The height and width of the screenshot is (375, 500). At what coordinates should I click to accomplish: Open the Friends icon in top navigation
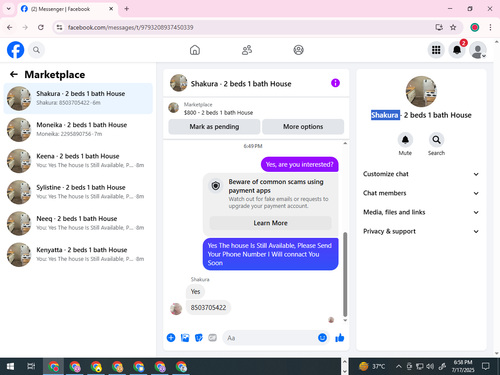click(247, 50)
